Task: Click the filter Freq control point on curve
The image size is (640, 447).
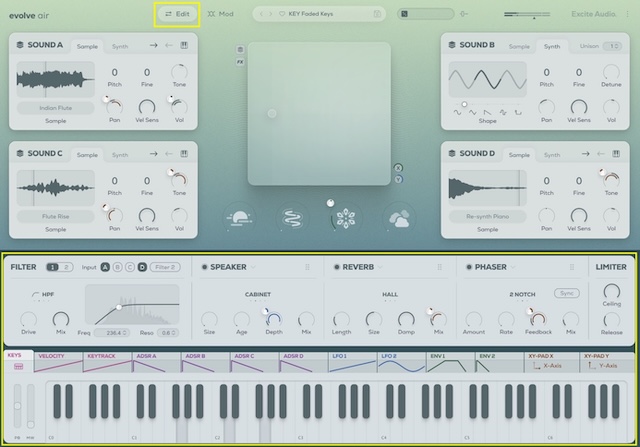Action: pos(119,306)
